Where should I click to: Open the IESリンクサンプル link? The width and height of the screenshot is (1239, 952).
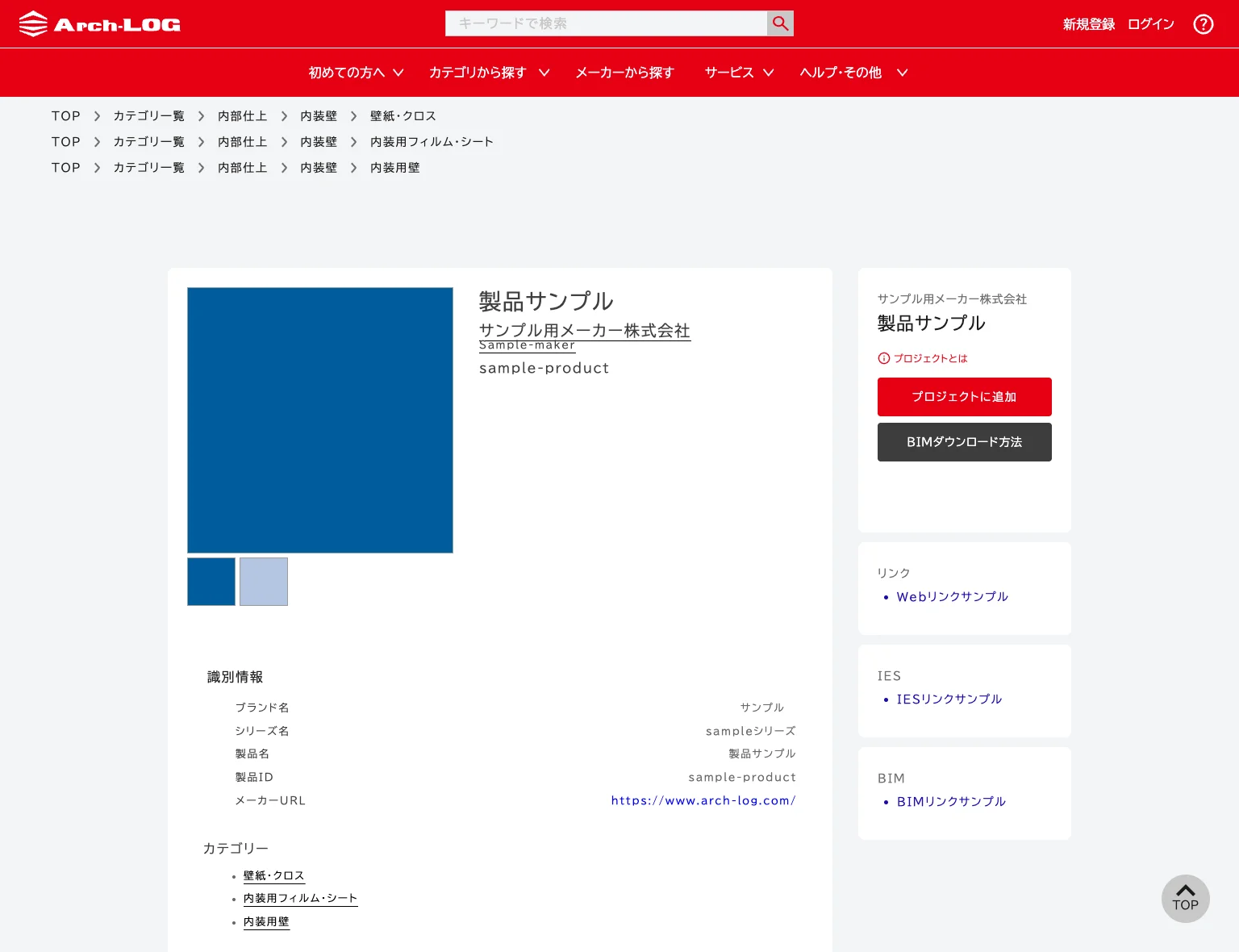click(949, 699)
